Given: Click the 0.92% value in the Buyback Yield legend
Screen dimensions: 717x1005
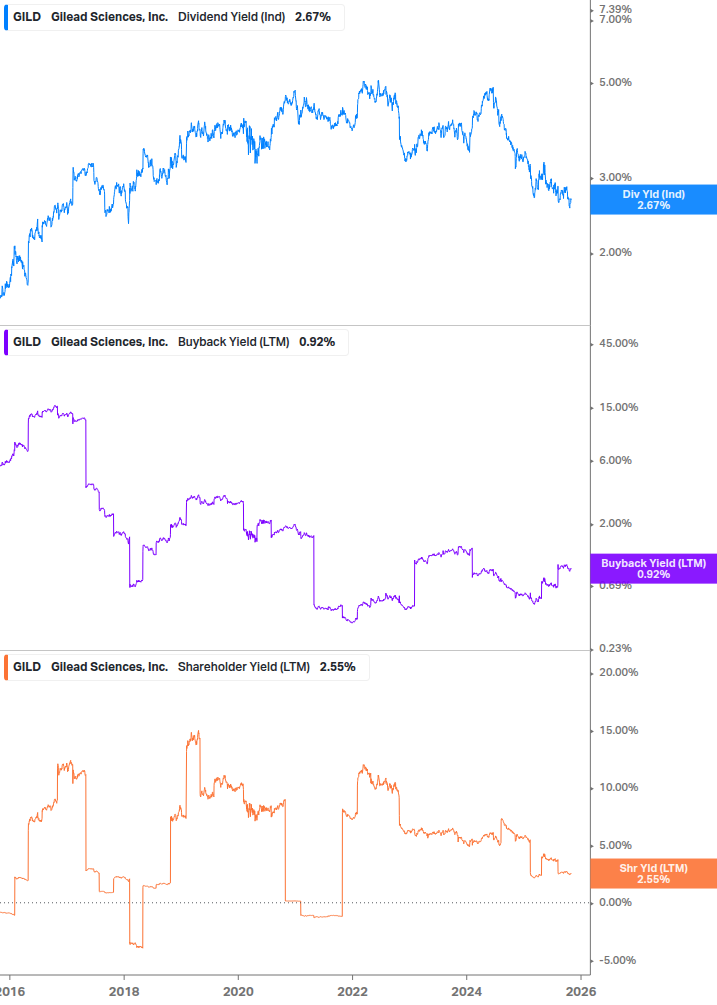Looking at the screenshot, I should [x=317, y=342].
